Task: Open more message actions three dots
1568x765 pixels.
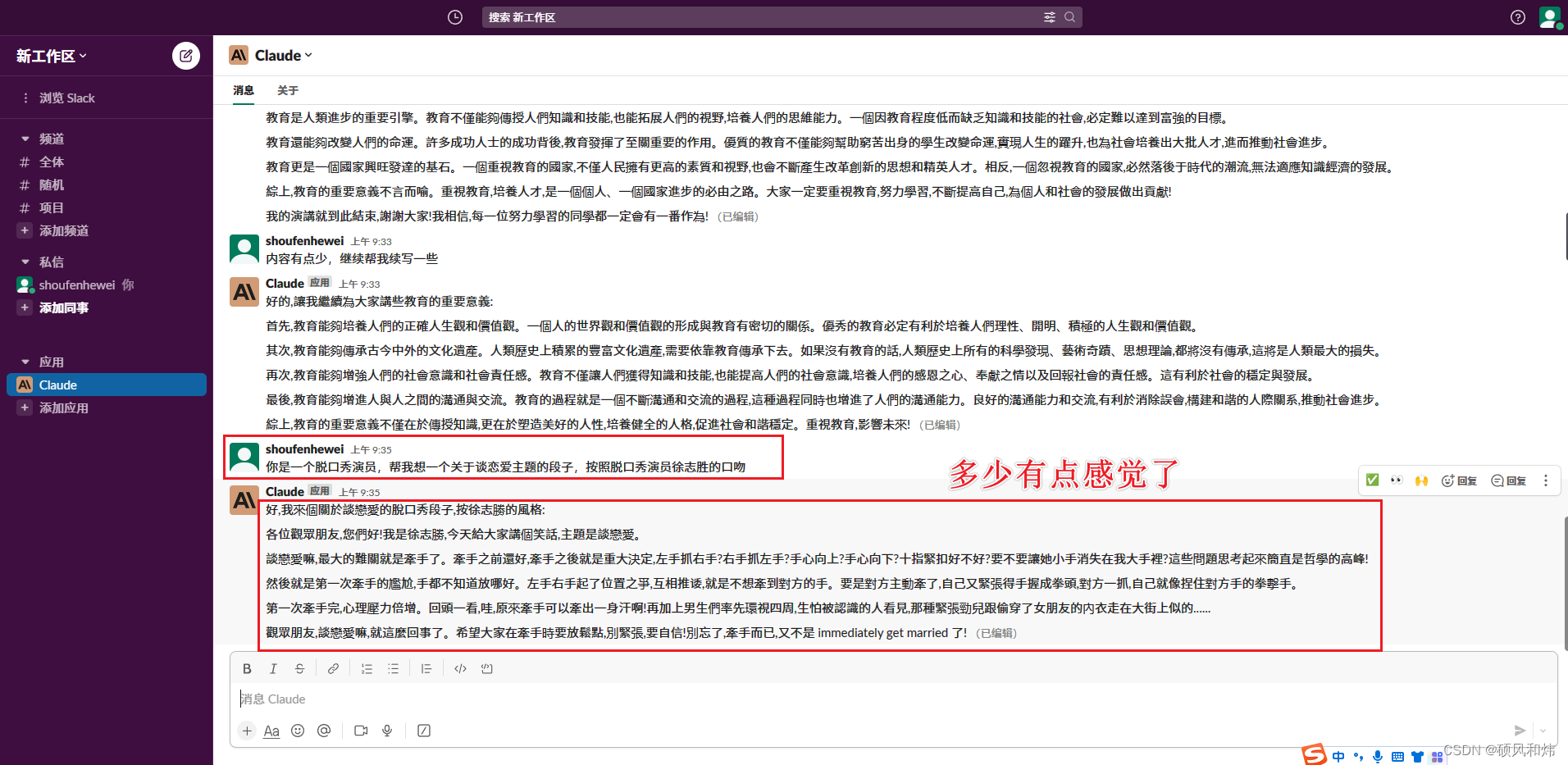Action: pos(1546,480)
